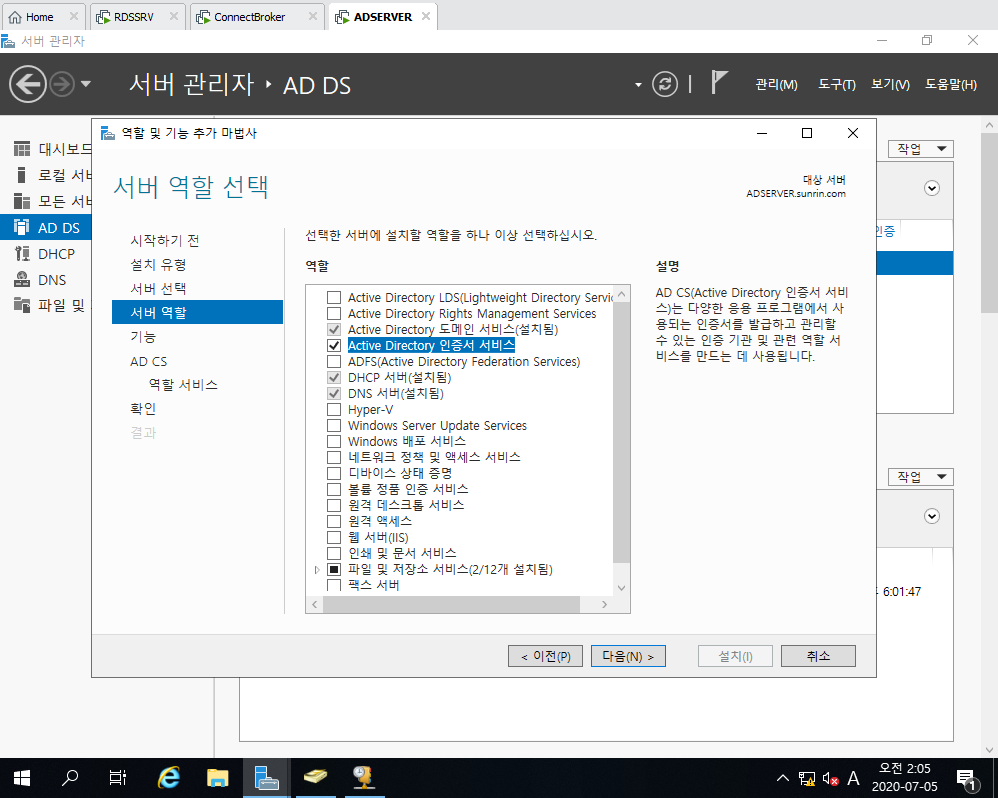Go to 기능 wizard step
Screen dimensions: 998x798
coord(143,337)
